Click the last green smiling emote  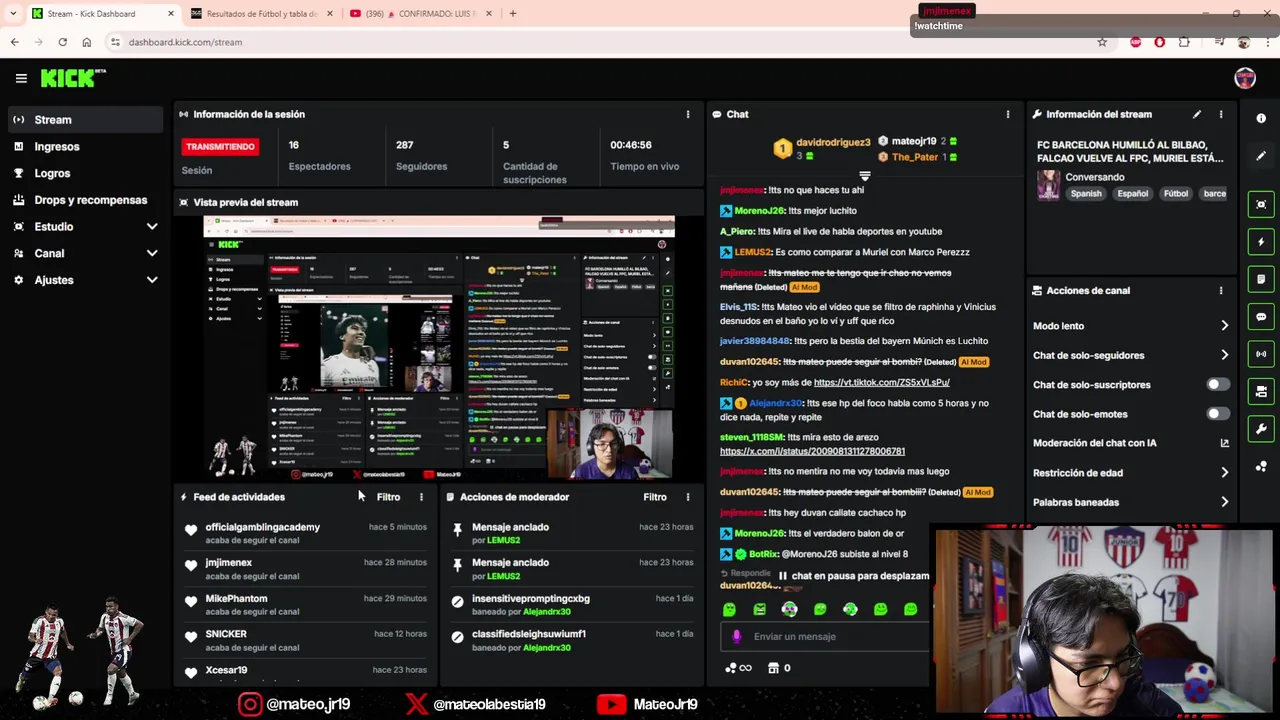(x=910, y=609)
